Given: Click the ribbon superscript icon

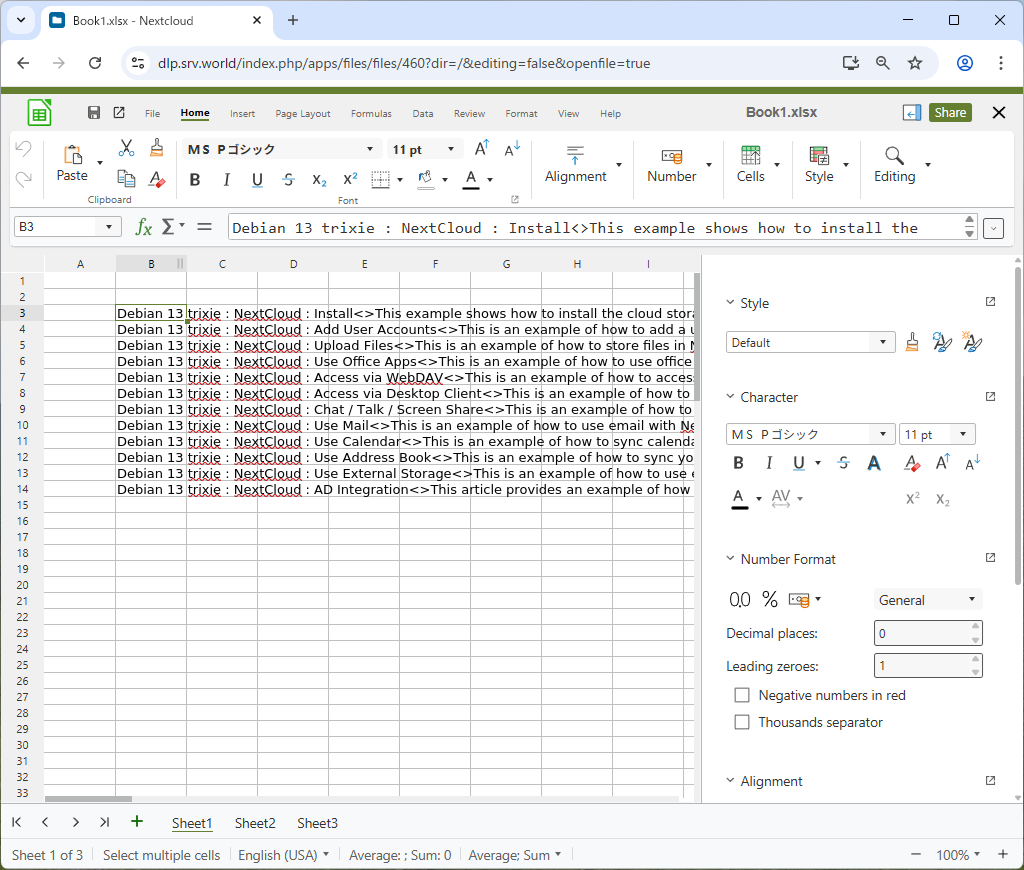Looking at the screenshot, I should (350, 180).
